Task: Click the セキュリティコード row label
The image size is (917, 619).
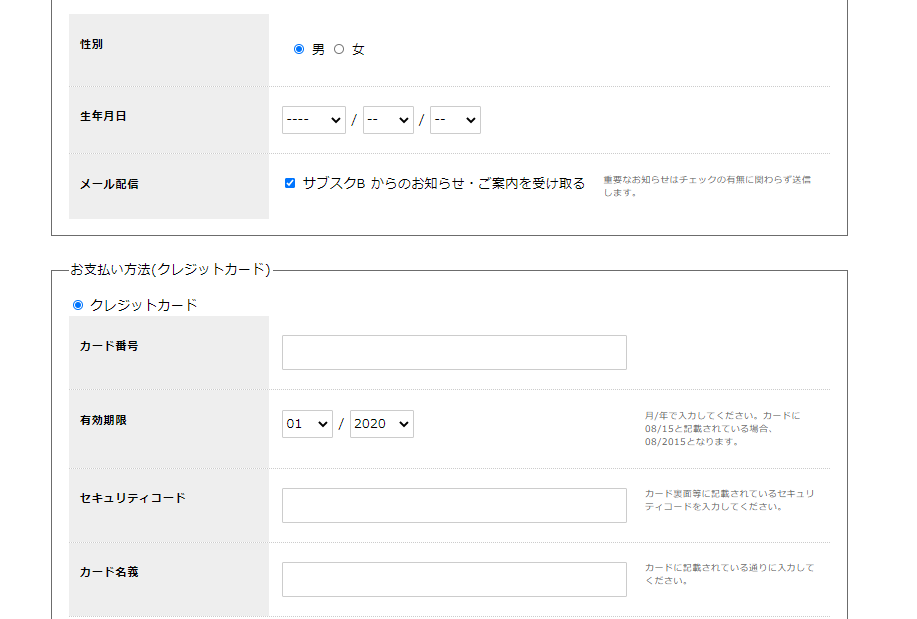Action: [x=133, y=498]
